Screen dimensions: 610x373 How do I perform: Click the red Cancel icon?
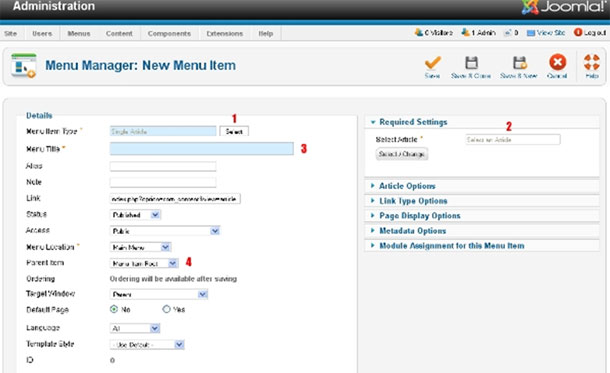coord(557,62)
